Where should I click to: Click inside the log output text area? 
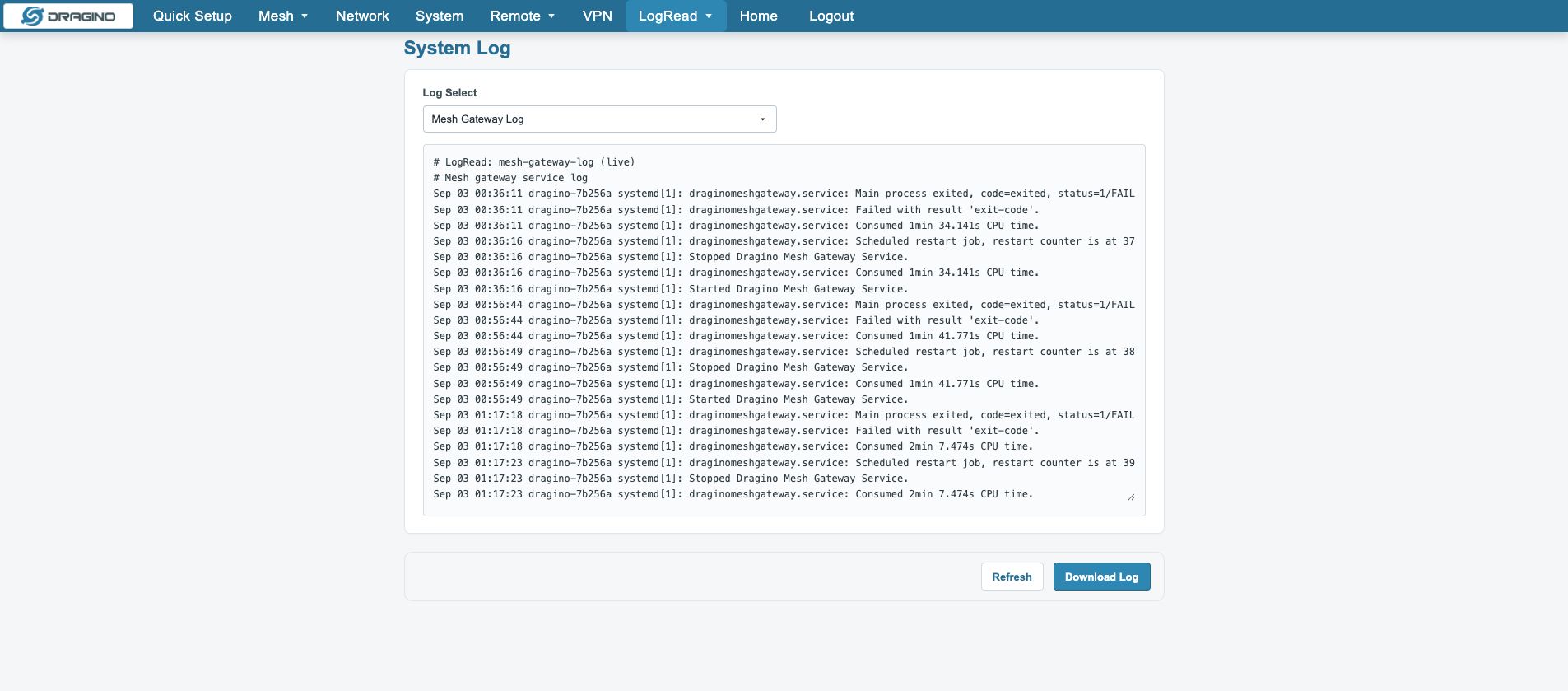[784, 329]
